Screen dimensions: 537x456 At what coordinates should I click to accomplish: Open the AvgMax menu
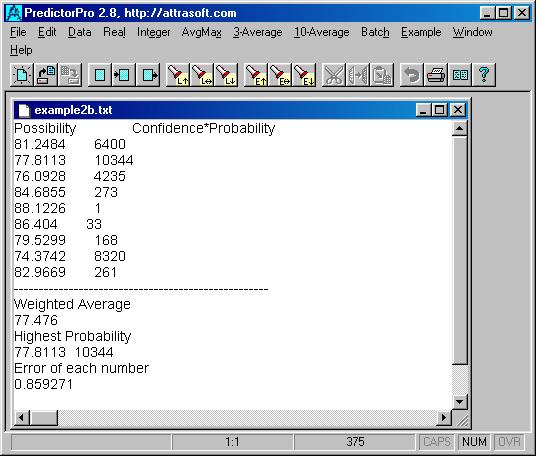click(201, 32)
